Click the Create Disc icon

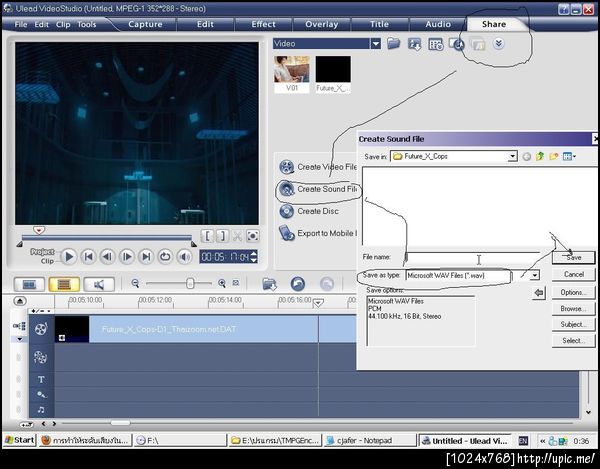click(286, 211)
